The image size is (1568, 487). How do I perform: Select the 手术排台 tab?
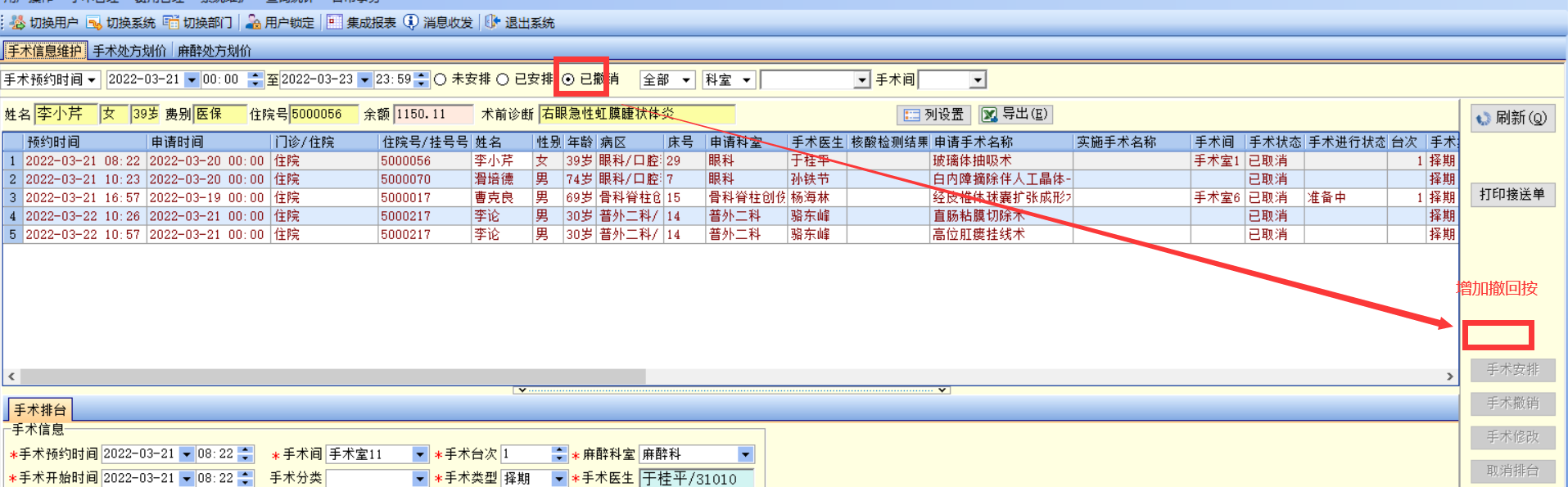pos(39,410)
